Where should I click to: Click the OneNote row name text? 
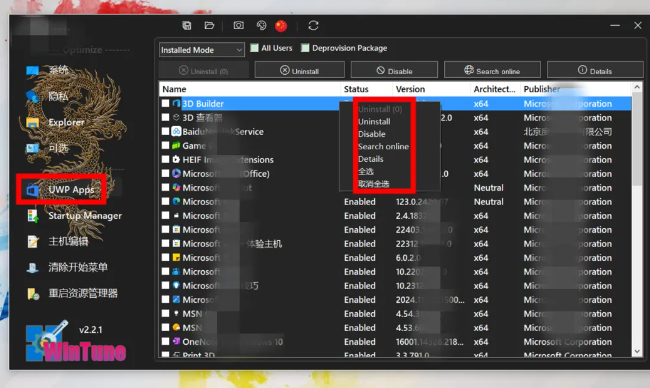(233, 342)
